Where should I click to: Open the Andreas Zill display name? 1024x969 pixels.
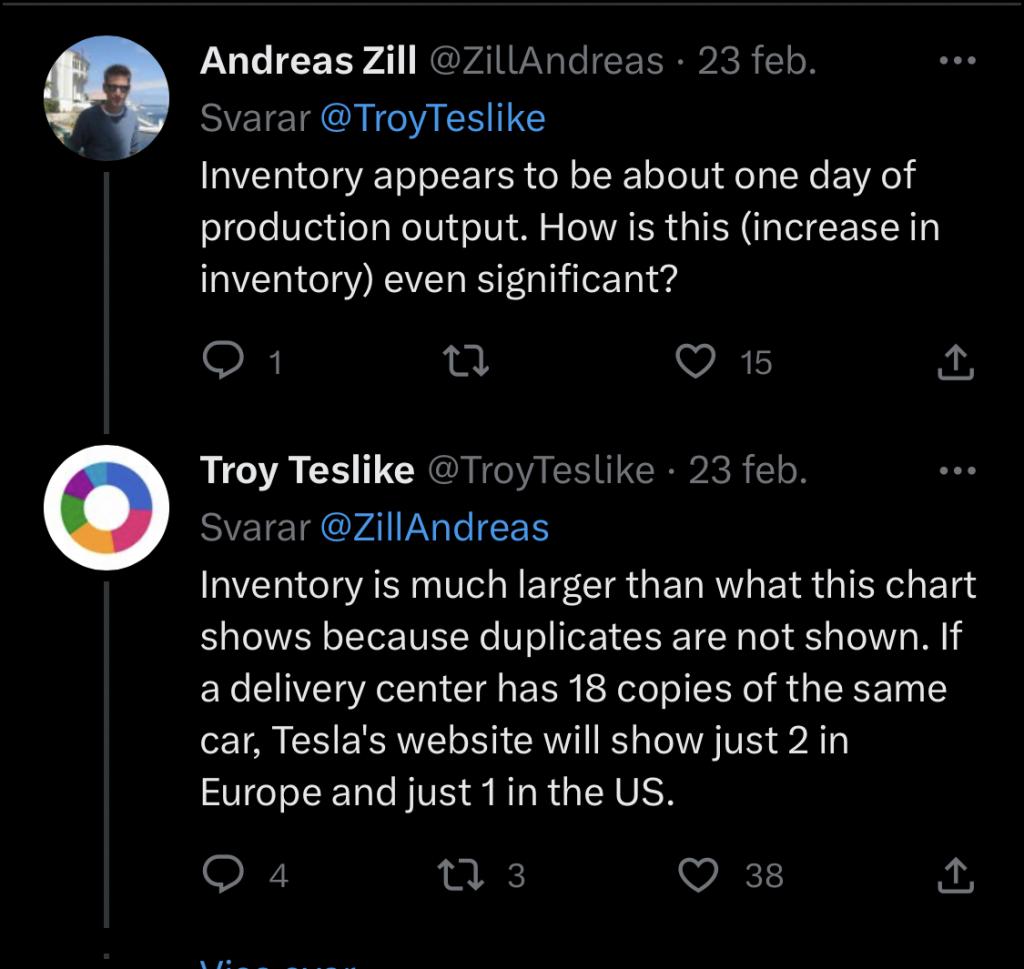pos(308,61)
